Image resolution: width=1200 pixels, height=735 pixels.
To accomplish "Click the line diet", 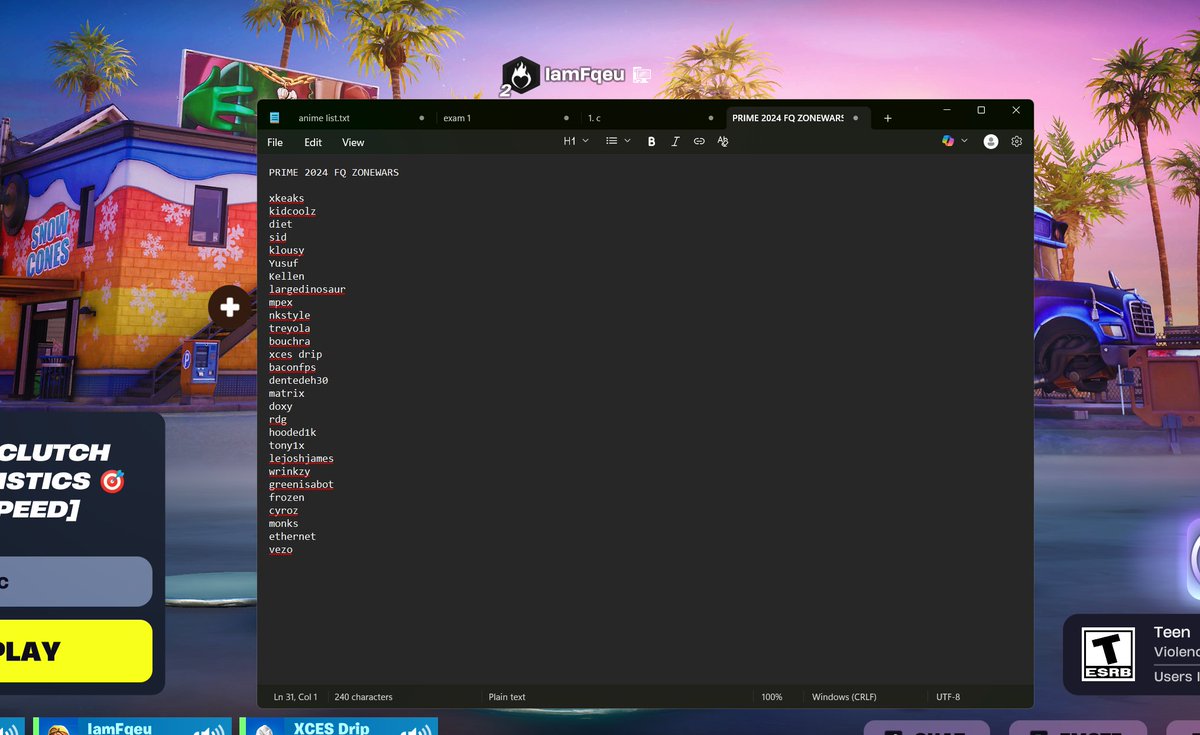I will [x=280, y=224].
